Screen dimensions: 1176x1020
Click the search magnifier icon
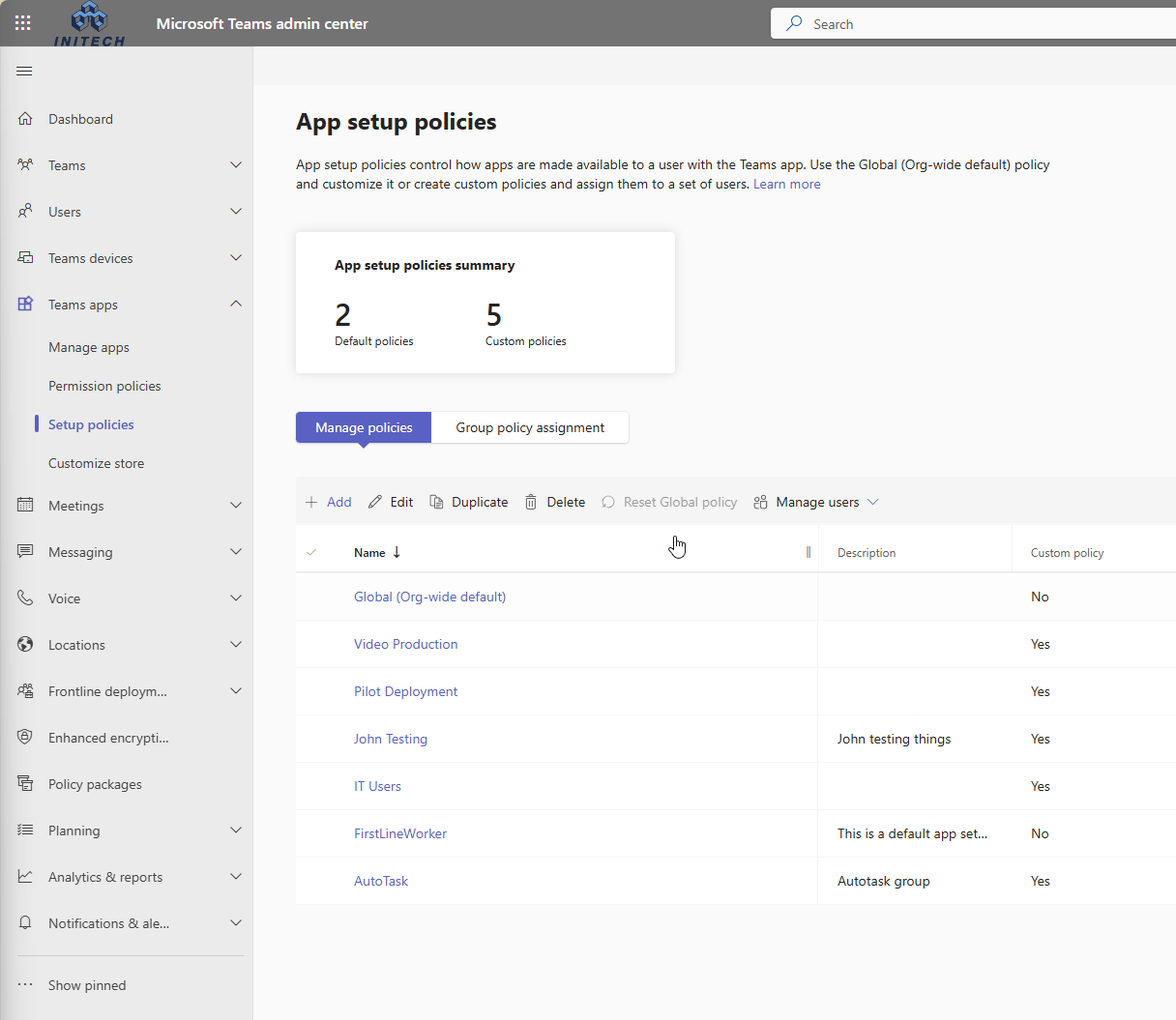pyautogui.click(x=794, y=23)
